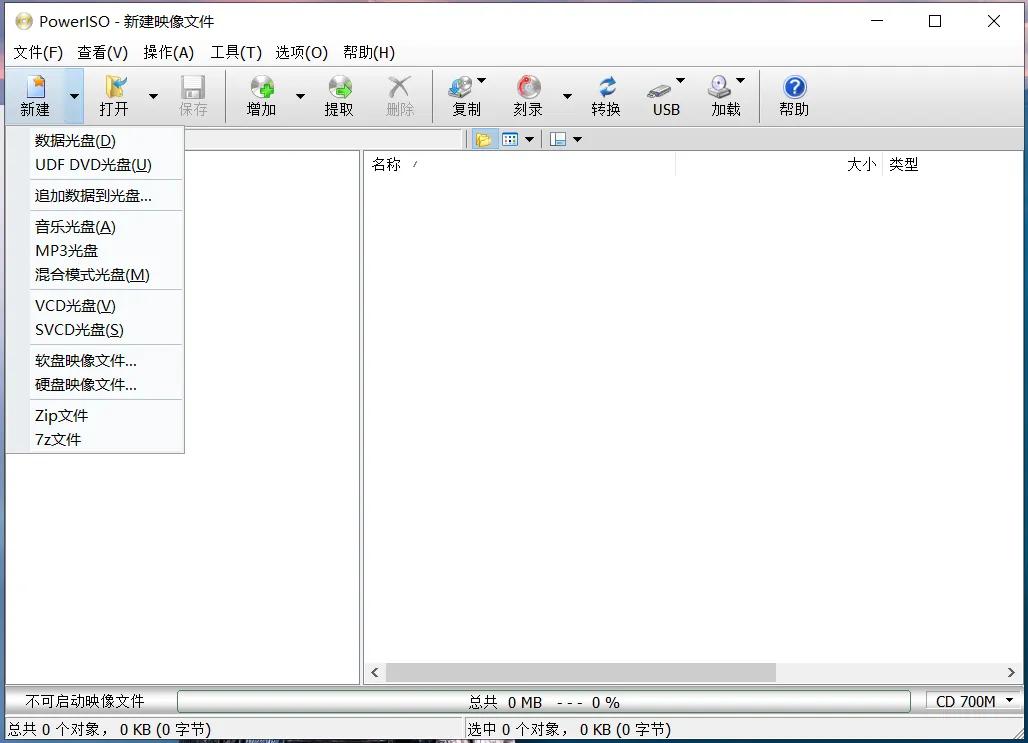The image size is (1028, 743).
Task: Open the 帮助(H) menu
Action: pyautogui.click(x=369, y=52)
